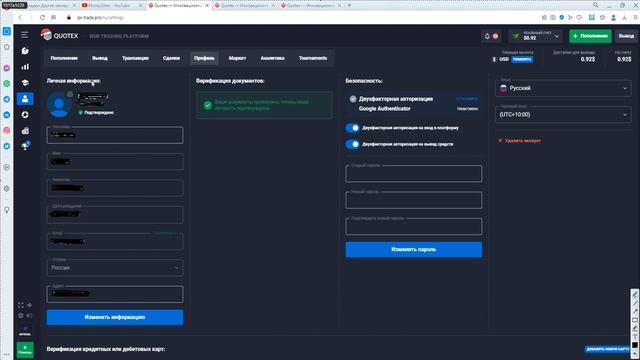
Task: Switch to the Аналитика tab
Action: point(272,58)
